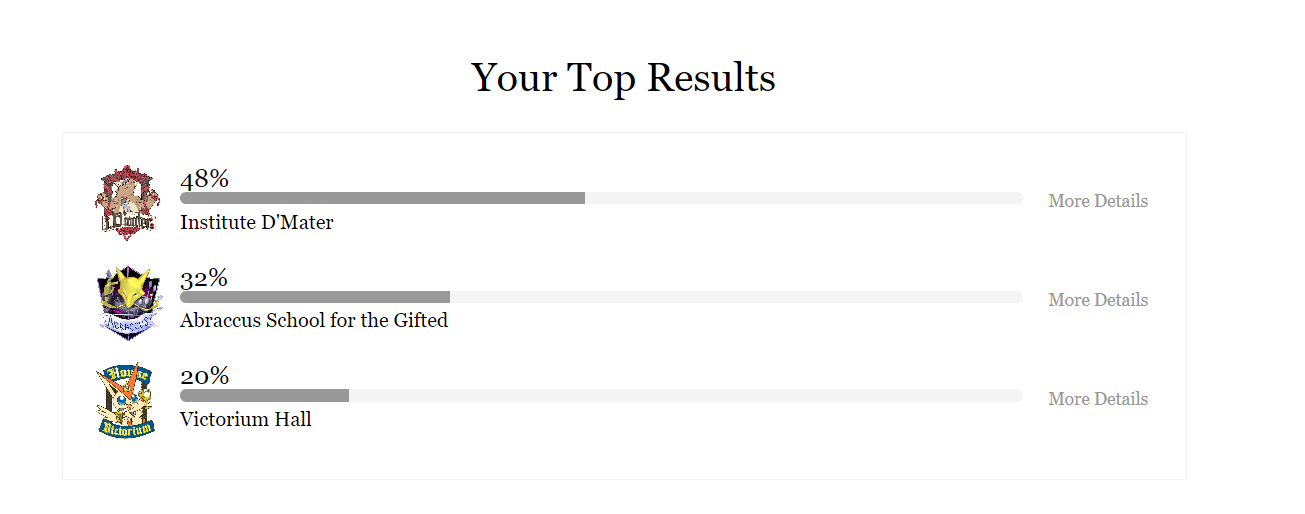Click the empty track of Institute D'Mater's bar
The height and width of the screenshot is (514, 1305).
pyautogui.click(x=800, y=198)
